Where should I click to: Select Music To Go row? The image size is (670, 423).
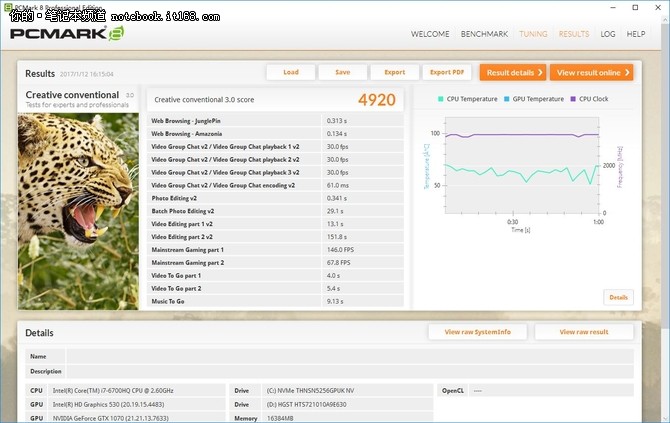click(275, 301)
